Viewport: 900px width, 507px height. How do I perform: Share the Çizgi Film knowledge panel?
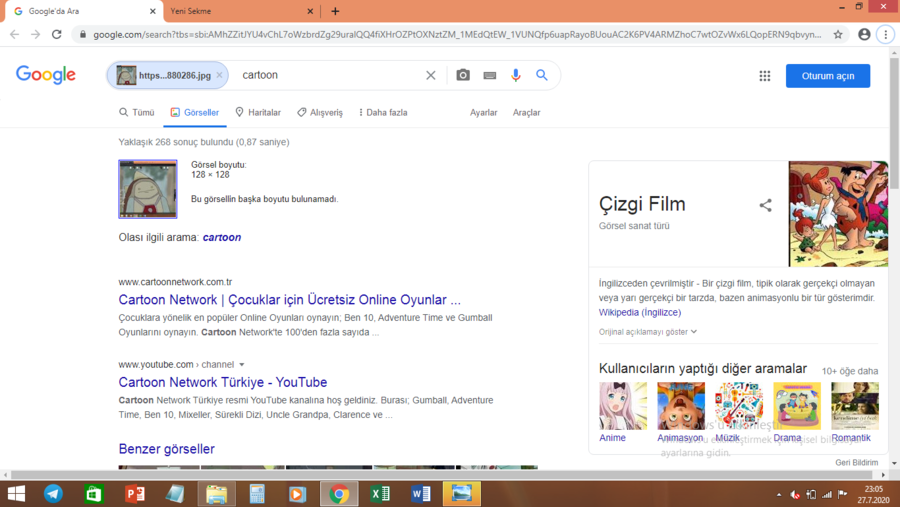(x=765, y=205)
